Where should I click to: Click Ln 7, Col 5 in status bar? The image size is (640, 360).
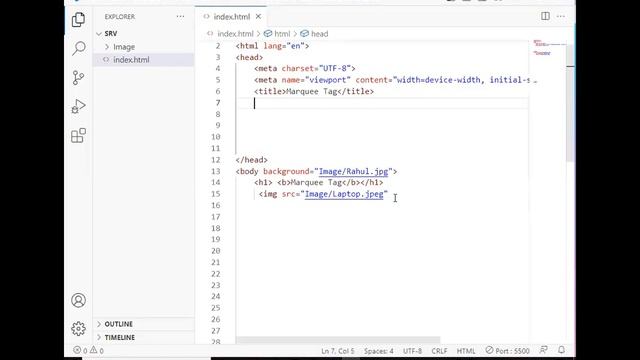coord(338,351)
